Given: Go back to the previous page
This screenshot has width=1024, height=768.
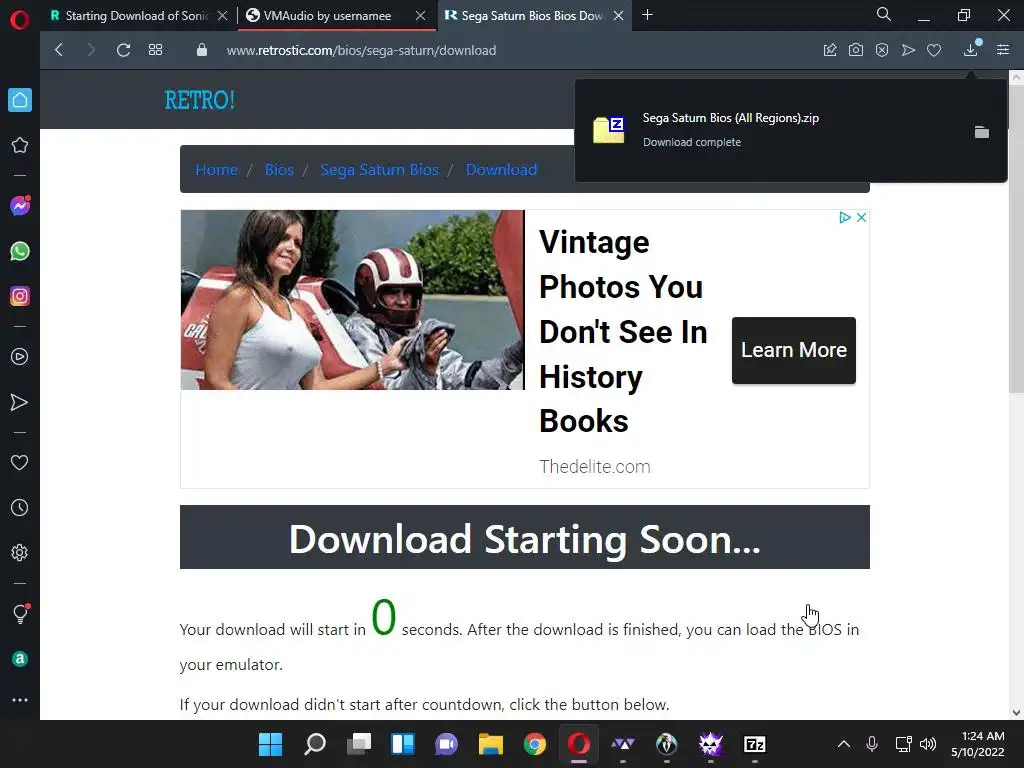Looking at the screenshot, I should pos(59,50).
